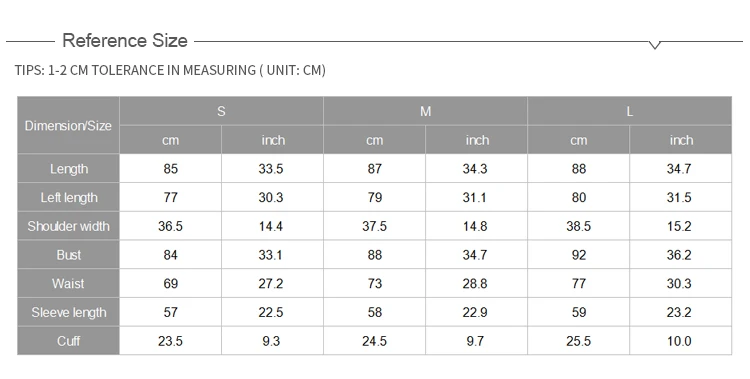The image size is (750, 379).
Task: Select the Shoulder width row label
Action: [68, 226]
